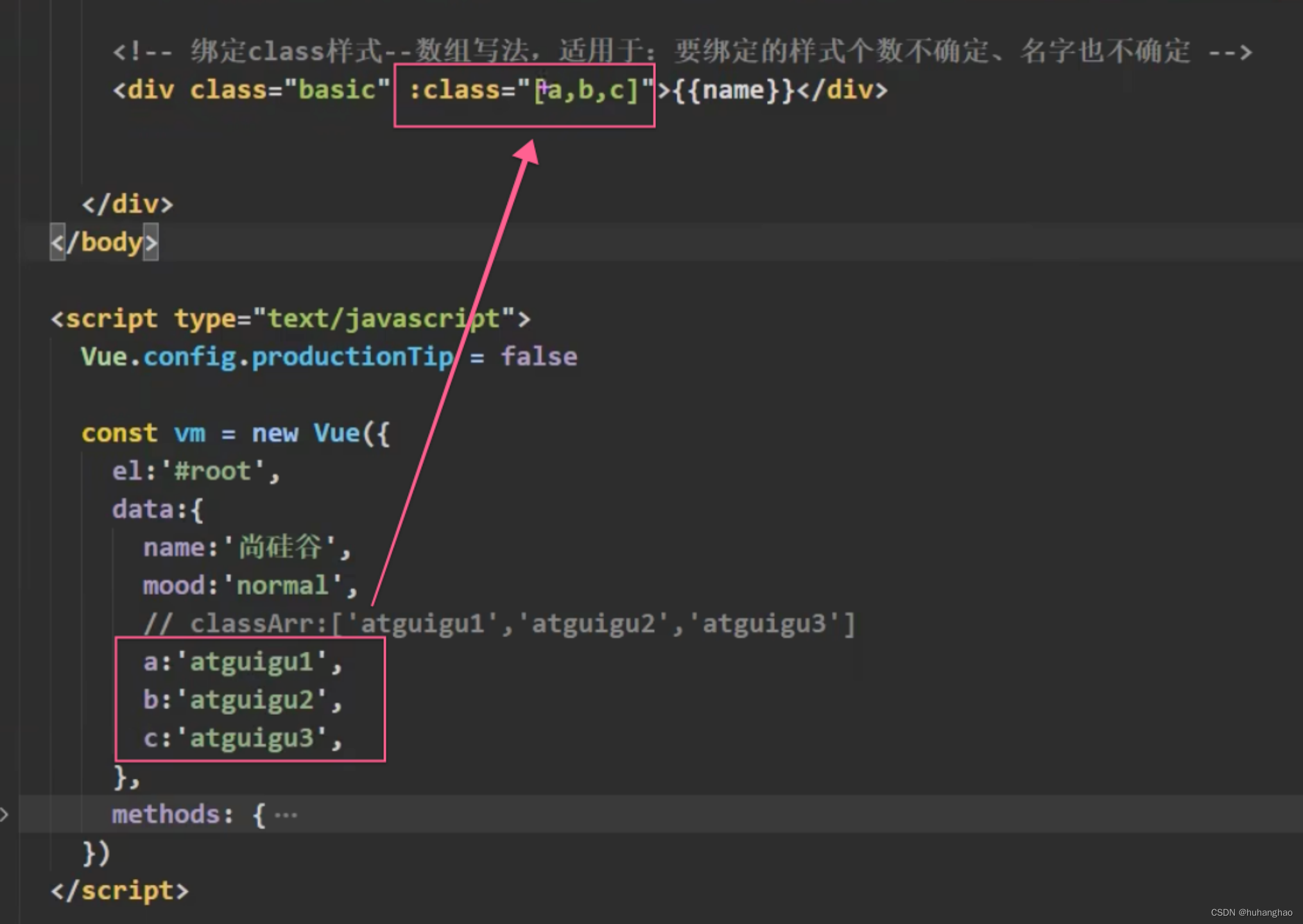
Task: Click the name '尚硅谷' string
Action: 280,547
